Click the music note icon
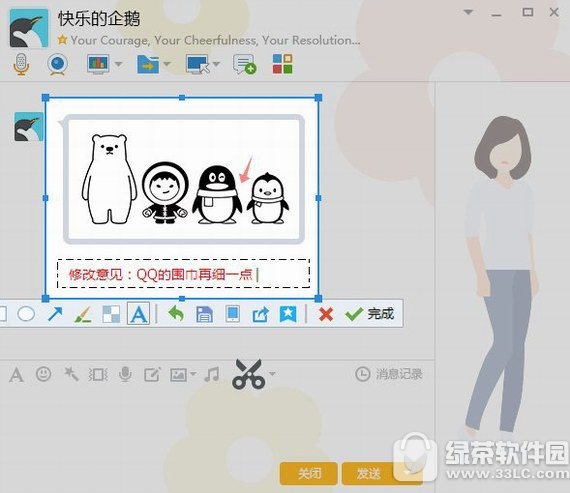This screenshot has height=493, width=570. click(212, 374)
